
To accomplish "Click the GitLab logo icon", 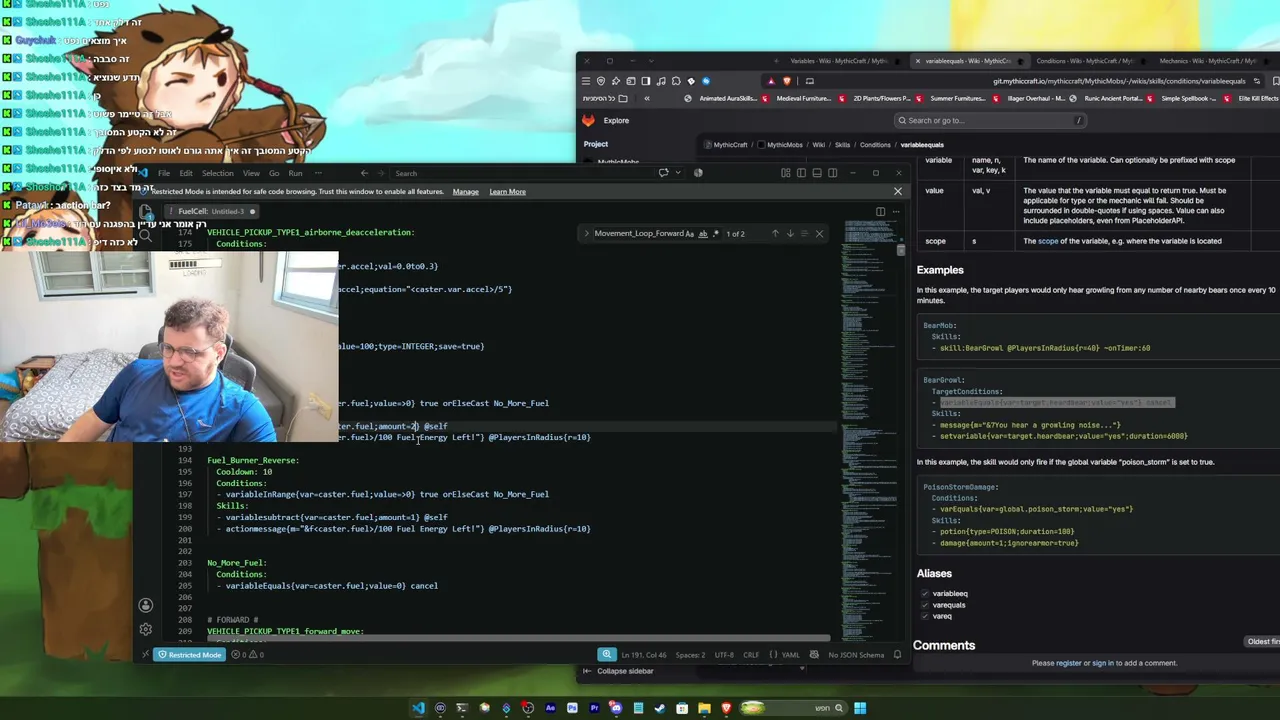I will [588, 120].
